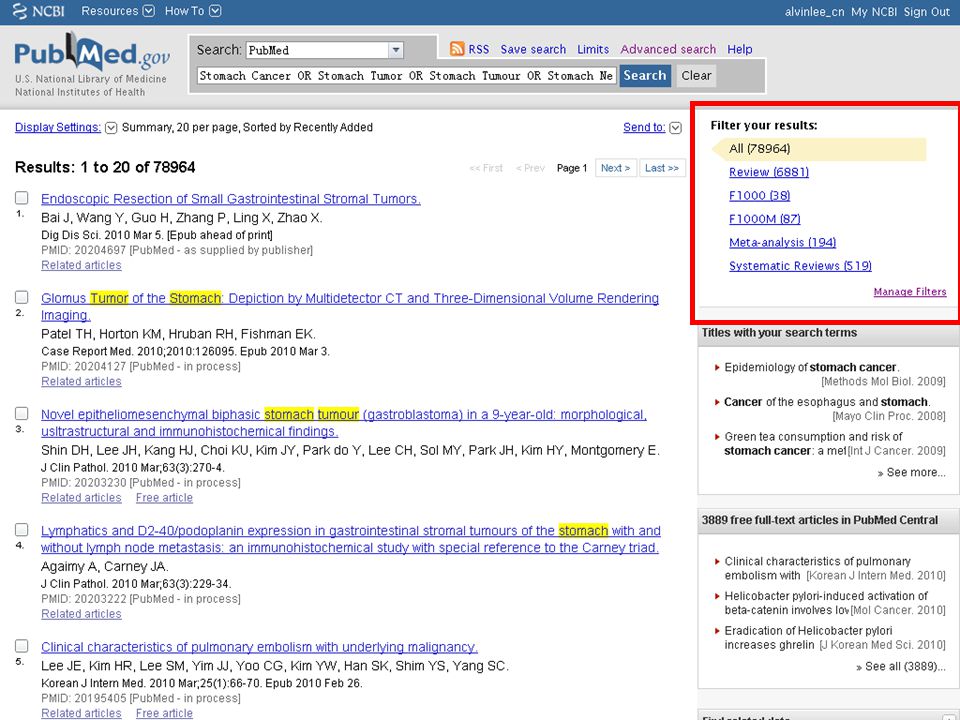Viewport: 960px width, 720px height.
Task: Open the Lymphatics and D2-40/podoplanin article
Action: (351, 539)
